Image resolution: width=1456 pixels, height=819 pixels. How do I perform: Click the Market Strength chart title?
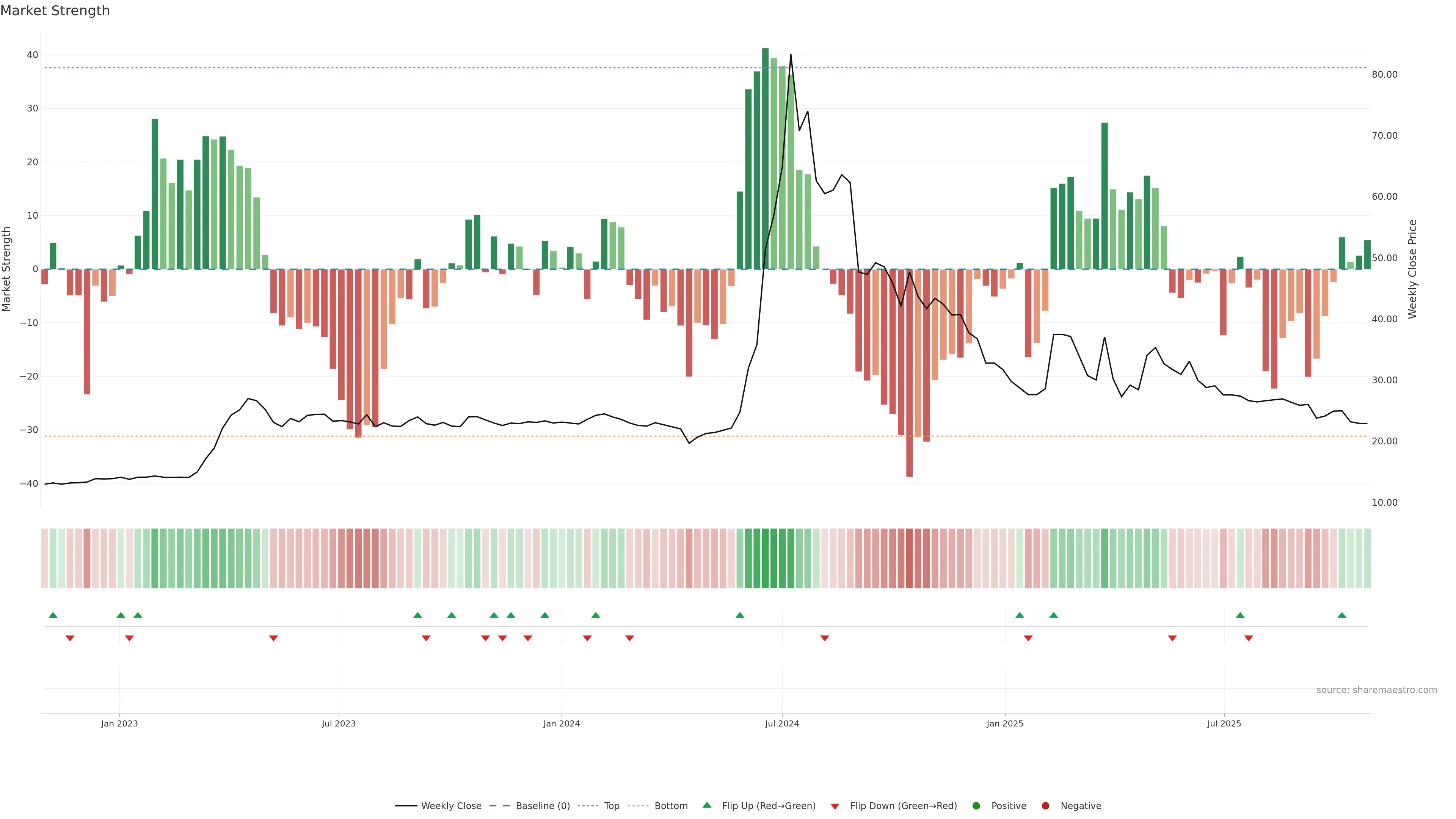coord(55,11)
